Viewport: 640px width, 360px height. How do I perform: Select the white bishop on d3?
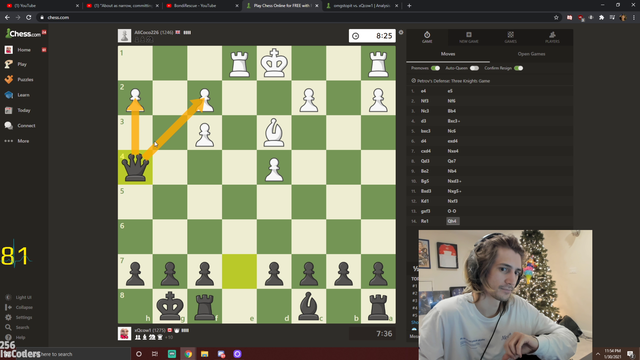[274, 133]
